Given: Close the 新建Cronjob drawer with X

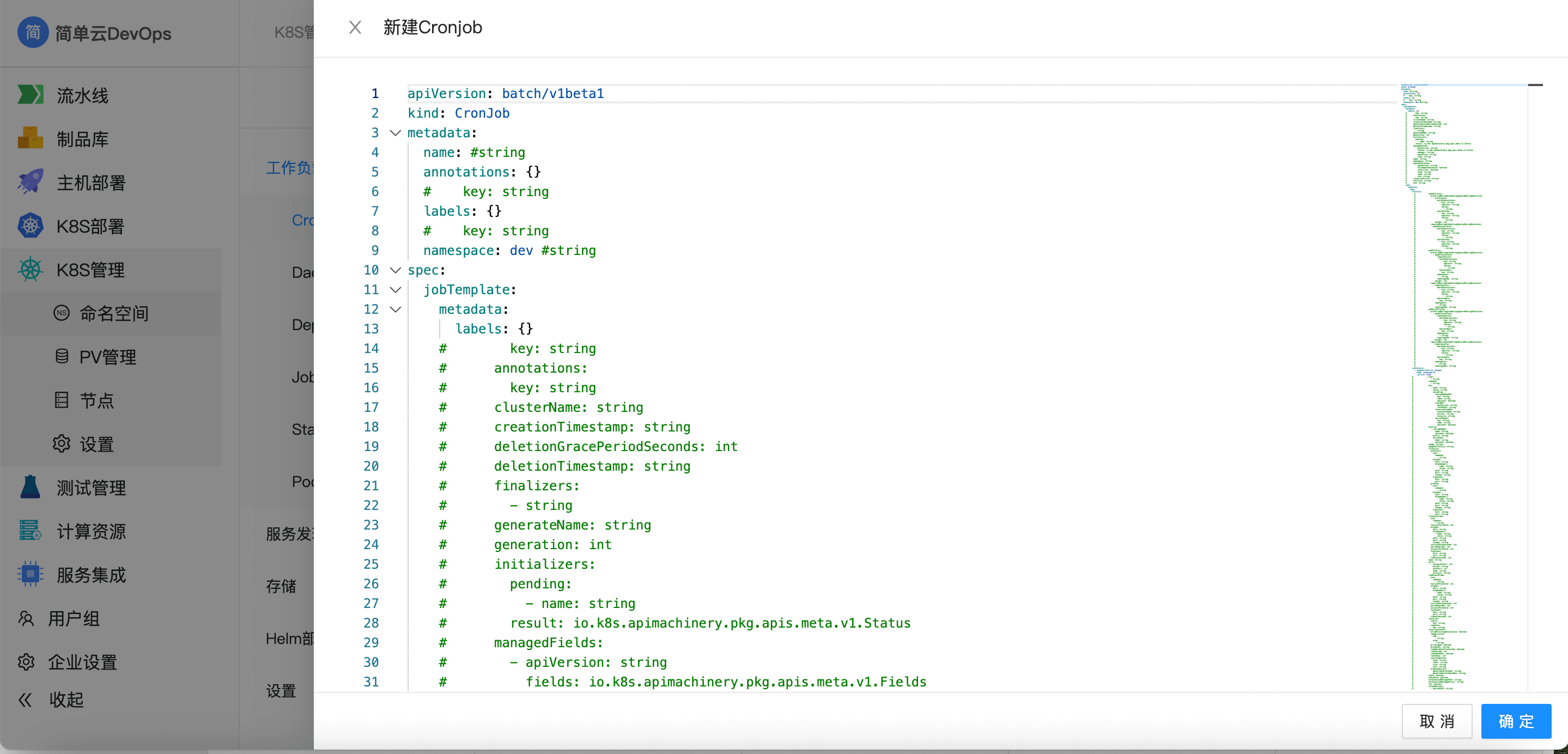Looking at the screenshot, I should 355,27.
